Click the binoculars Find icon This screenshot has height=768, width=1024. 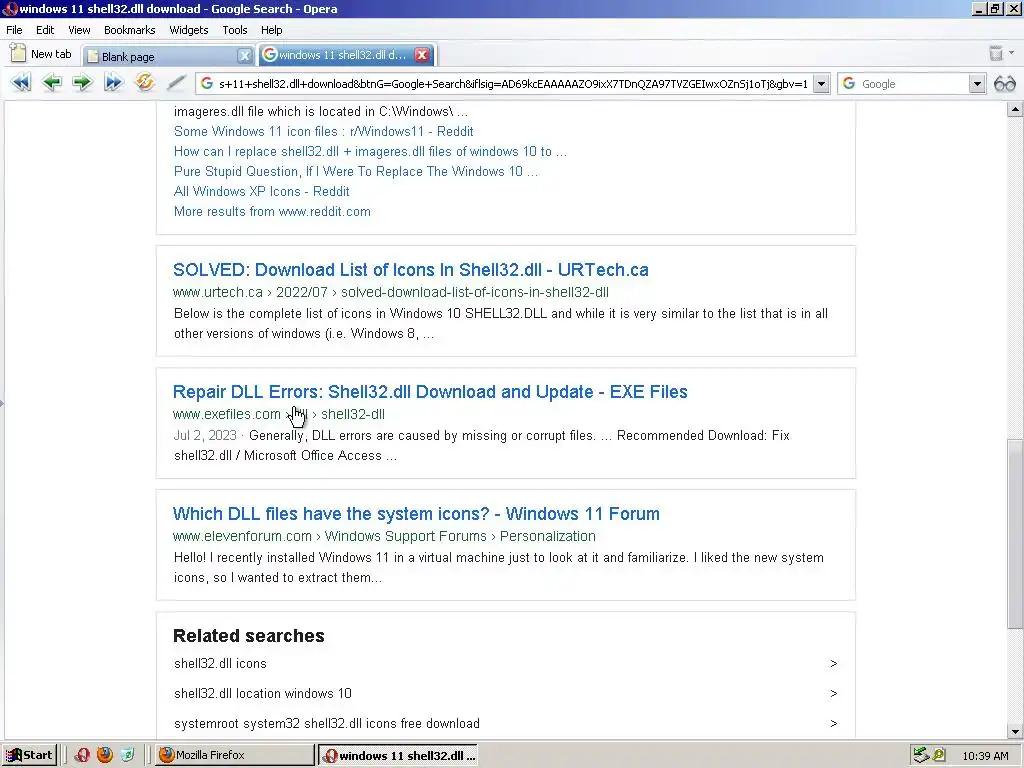coord(1004,84)
